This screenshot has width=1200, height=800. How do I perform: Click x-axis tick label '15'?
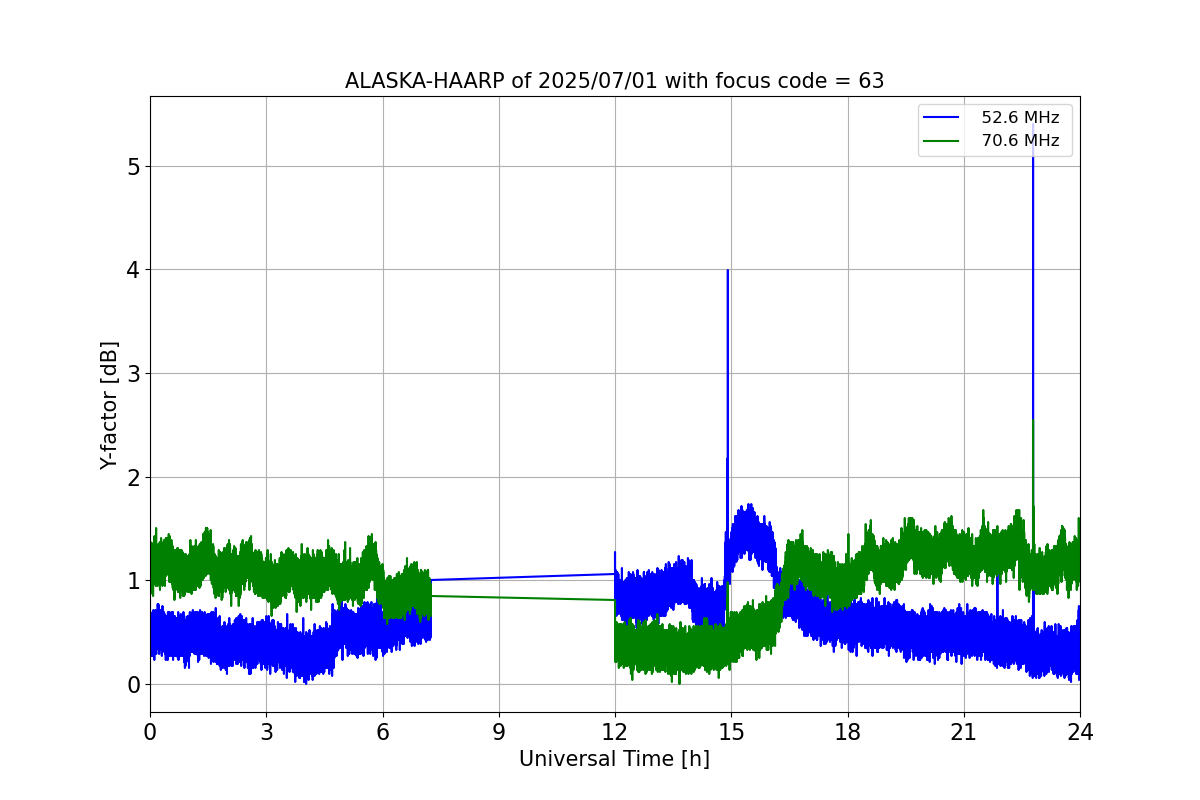pos(731,732)
